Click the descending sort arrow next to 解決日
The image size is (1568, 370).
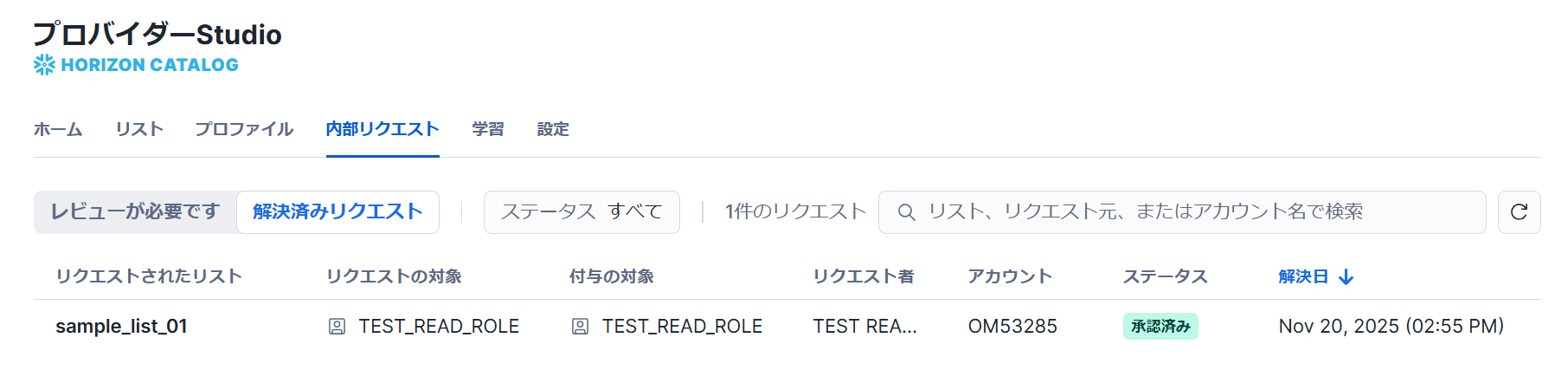(x=1346, y=277)
